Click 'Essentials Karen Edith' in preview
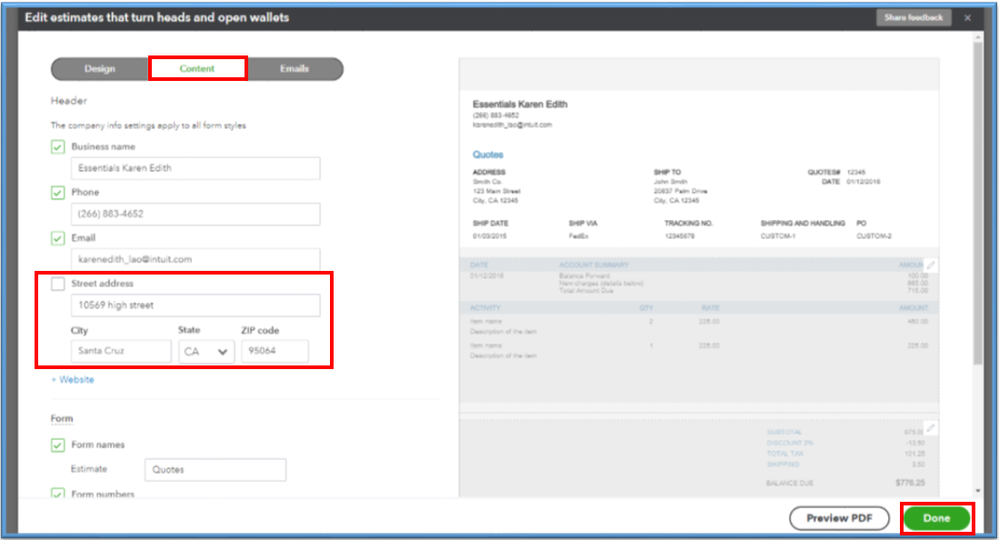The image size is (999, 540). [x=520, y=104]
